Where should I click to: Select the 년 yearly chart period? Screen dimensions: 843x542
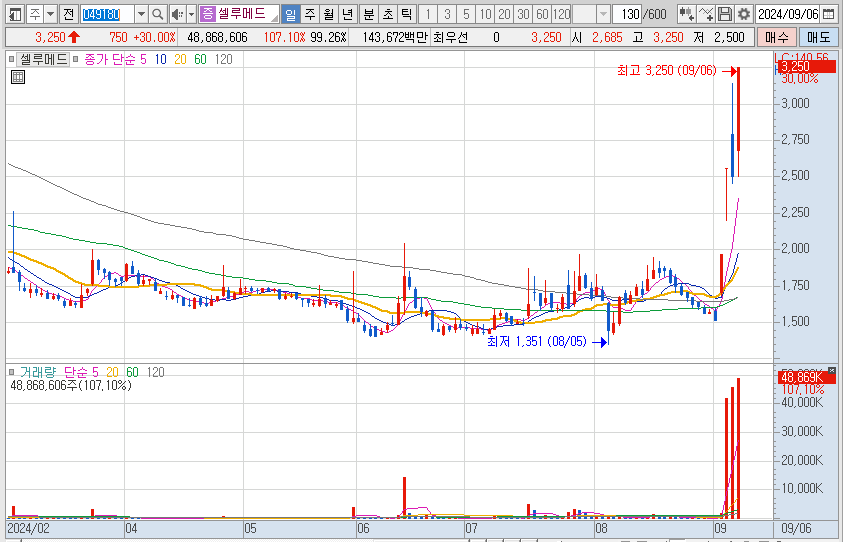[x=348, y=14]
